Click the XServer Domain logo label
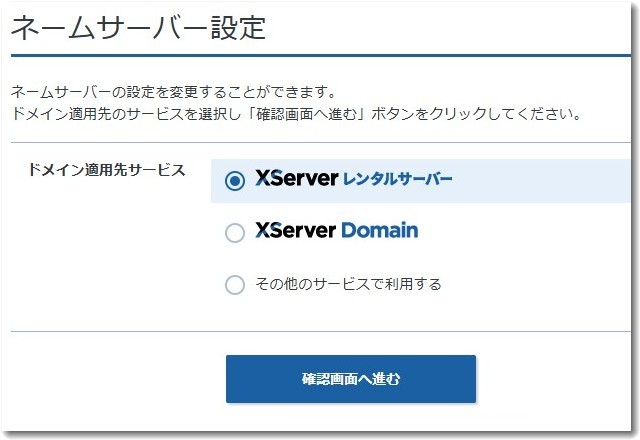The width and height of the screenshot is (640, 440). 337,230
